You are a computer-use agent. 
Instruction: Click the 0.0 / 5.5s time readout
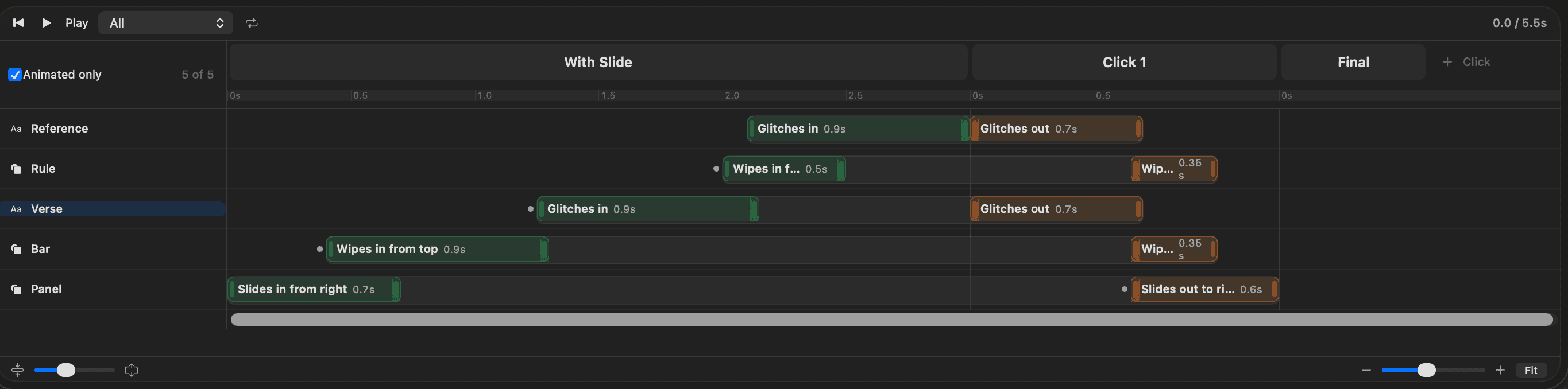(x=1519, y=23)
